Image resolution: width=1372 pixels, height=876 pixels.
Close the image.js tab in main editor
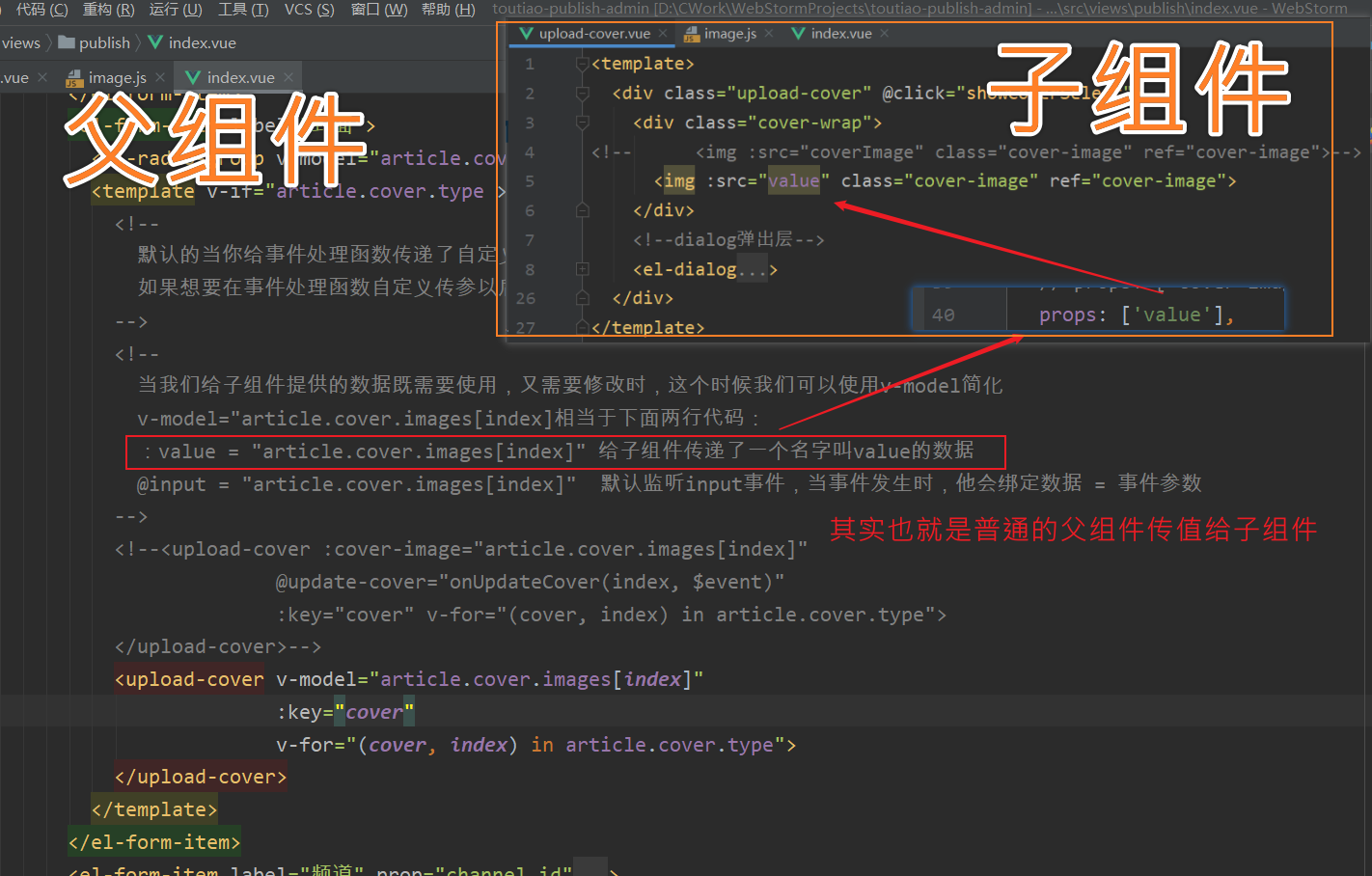[160, 77]
